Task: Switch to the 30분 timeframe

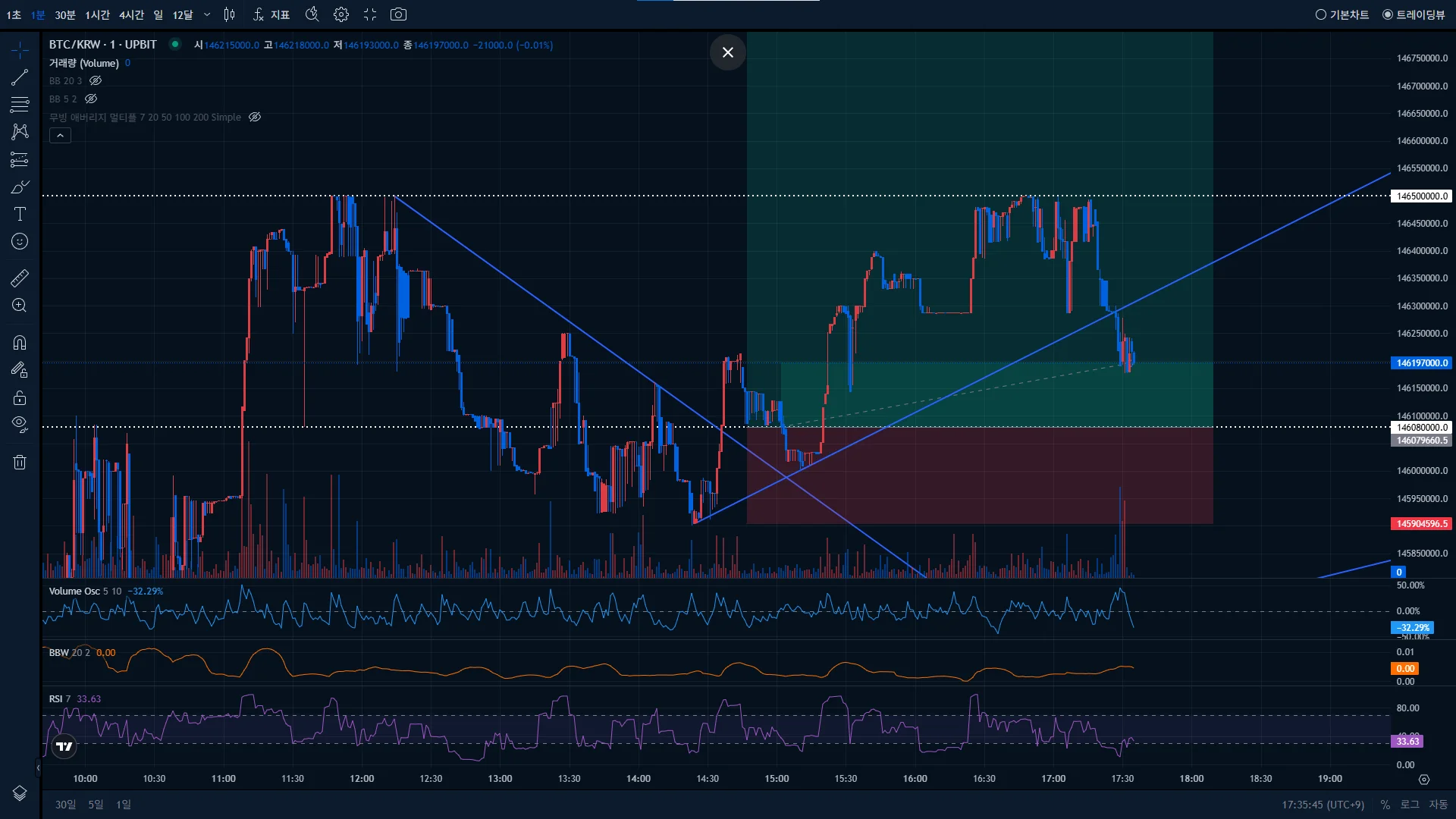Action: point(65,14)
